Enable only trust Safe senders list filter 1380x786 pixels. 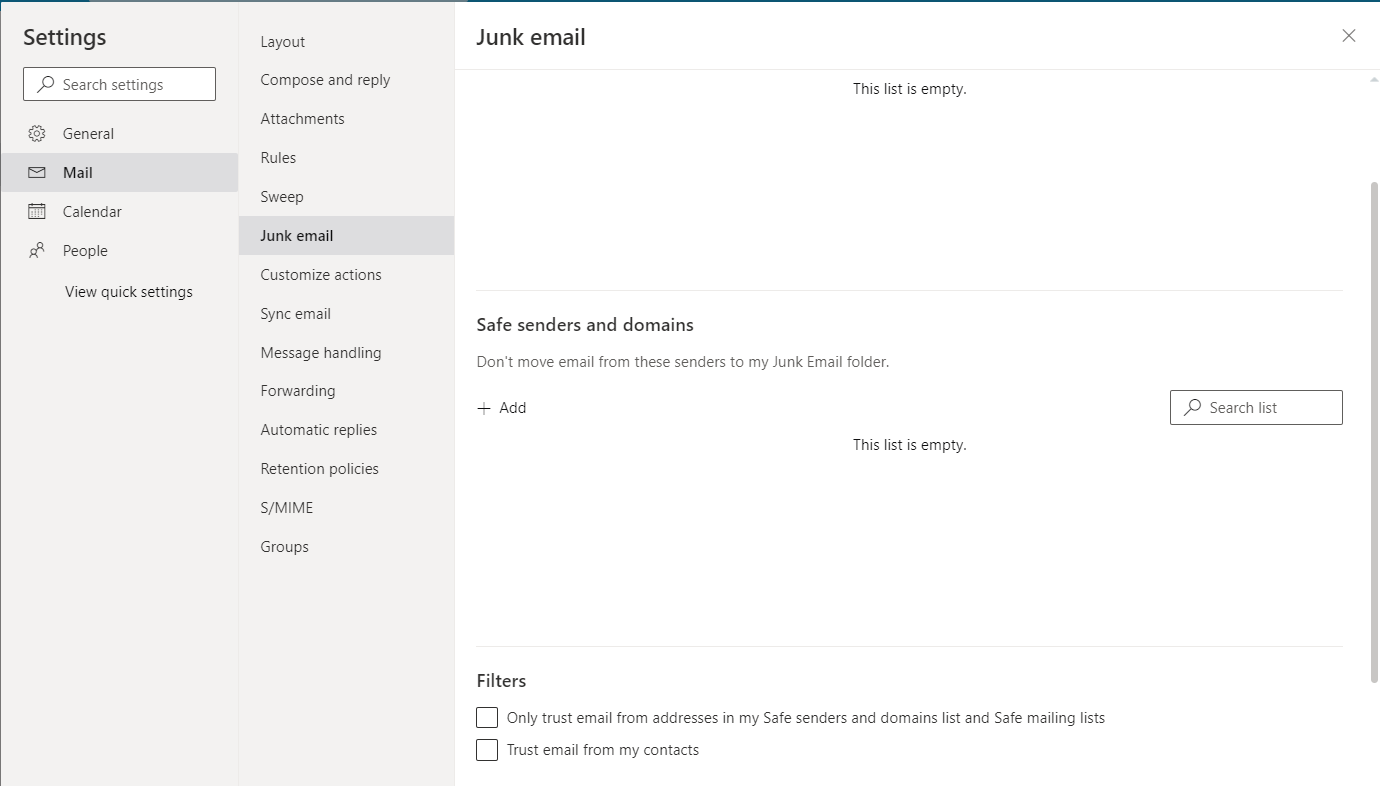coord(487,718)
